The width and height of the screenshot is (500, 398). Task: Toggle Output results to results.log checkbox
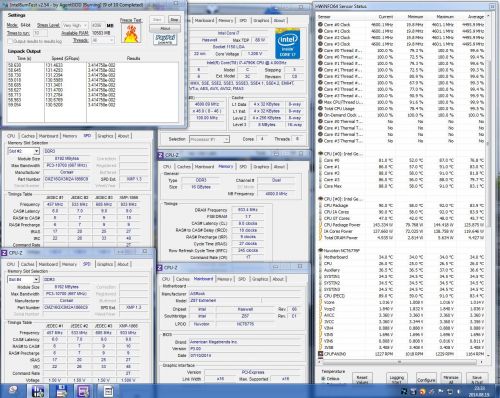10,41
